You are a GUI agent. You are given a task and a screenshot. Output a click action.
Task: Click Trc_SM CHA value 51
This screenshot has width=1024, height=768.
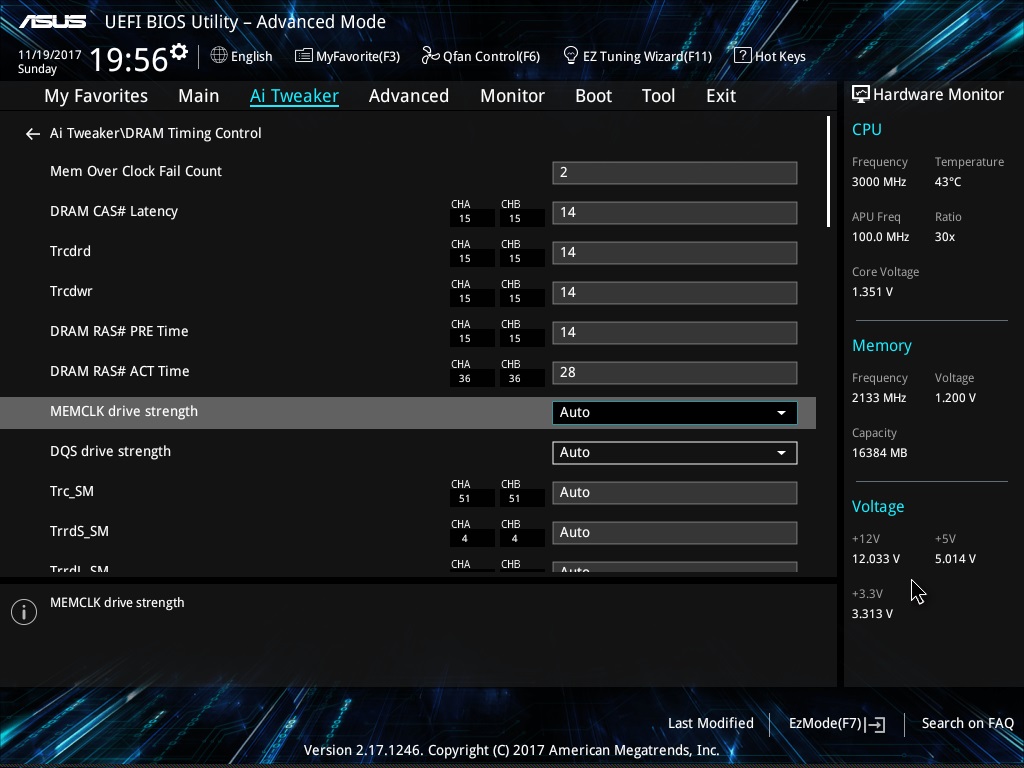coord(464,499)
